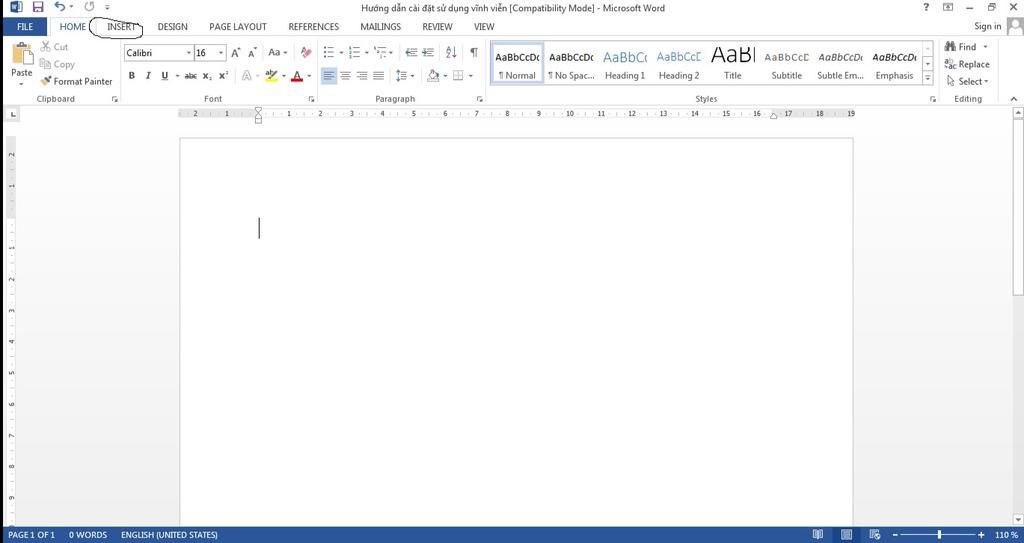Click the Replace button
This screenshot has height=543, width=1024.
[967, 64]
